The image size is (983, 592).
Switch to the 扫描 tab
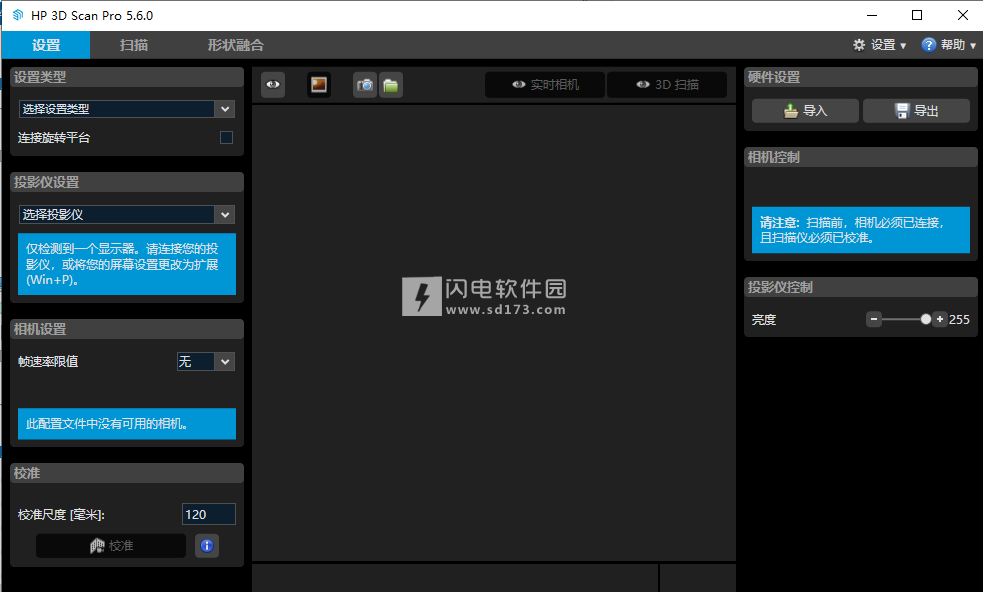click(x=134, y=45)
